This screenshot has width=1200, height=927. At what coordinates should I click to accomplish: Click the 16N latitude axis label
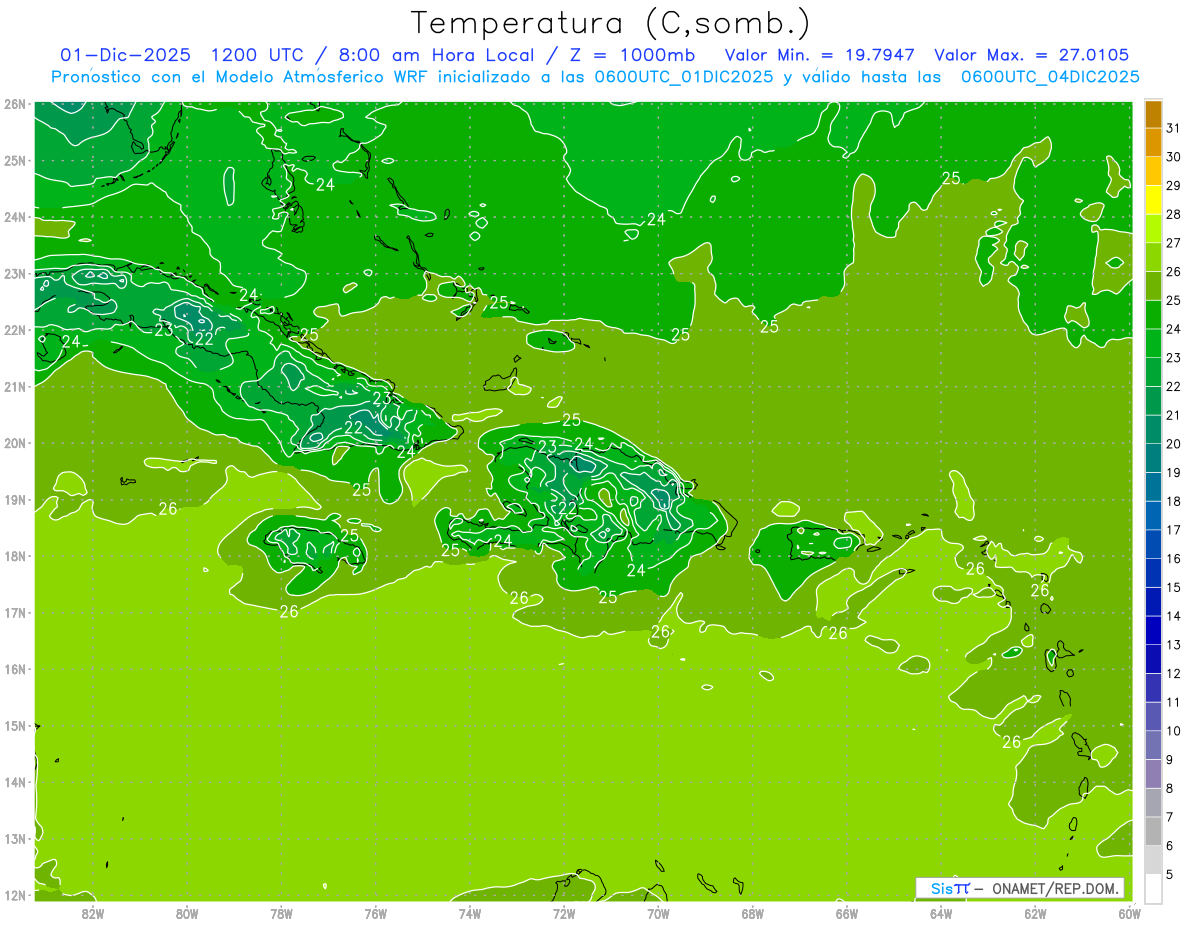(x=15, y=669)
